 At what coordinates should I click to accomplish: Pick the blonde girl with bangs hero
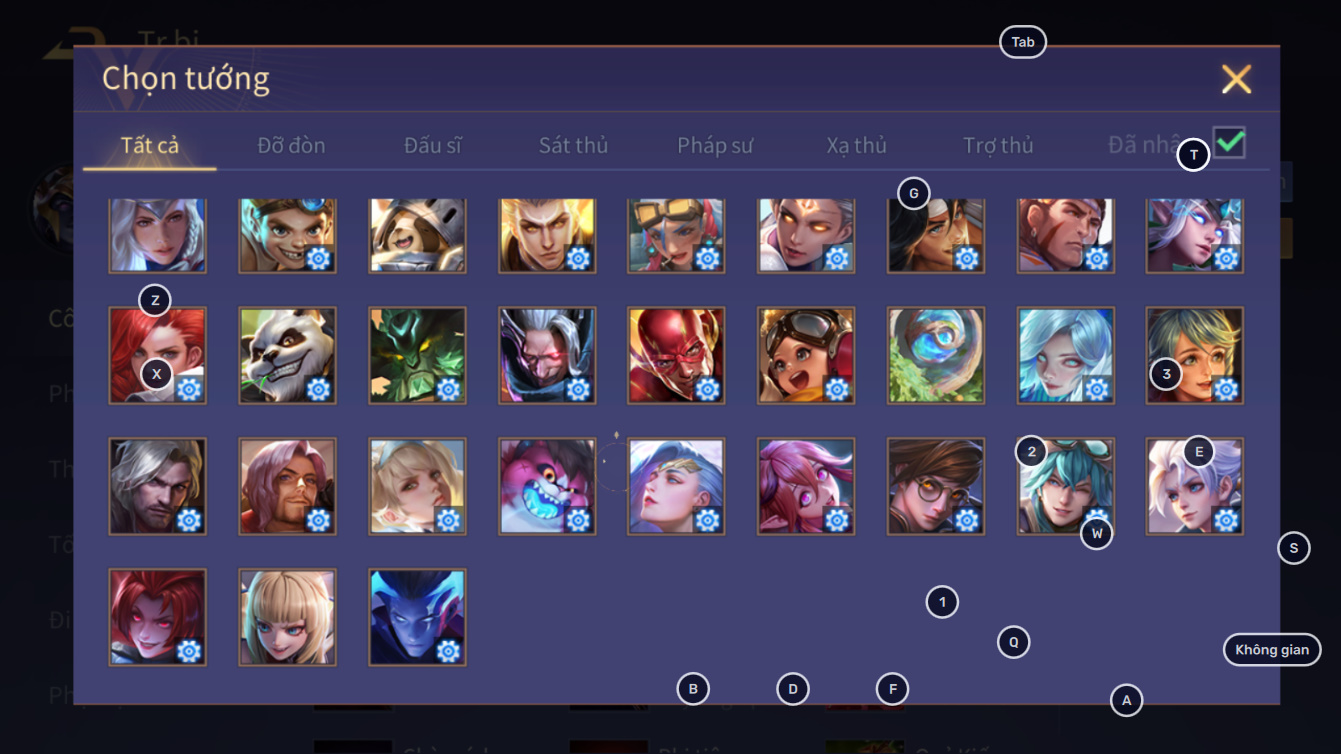288,617
